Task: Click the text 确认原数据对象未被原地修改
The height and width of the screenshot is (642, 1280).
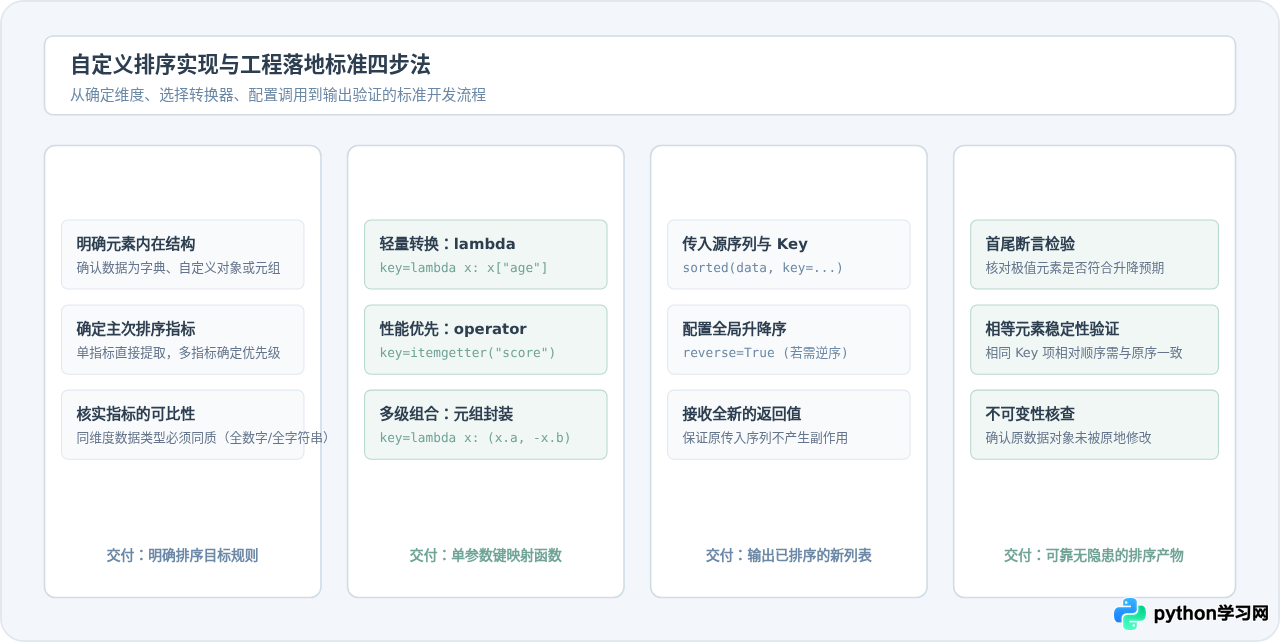Action: click(x=1068, y=438)
